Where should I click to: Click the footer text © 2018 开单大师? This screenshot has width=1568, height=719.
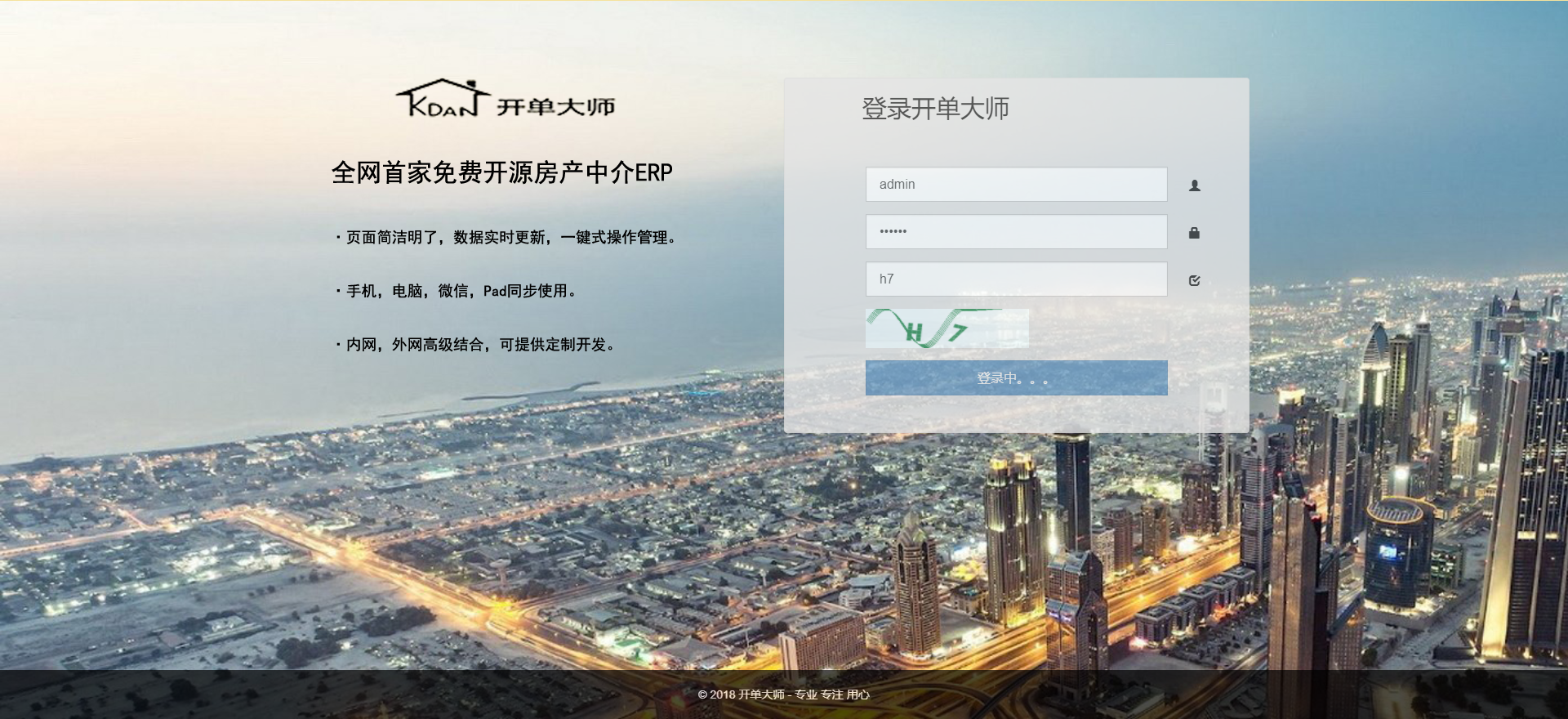coord(741,694)
